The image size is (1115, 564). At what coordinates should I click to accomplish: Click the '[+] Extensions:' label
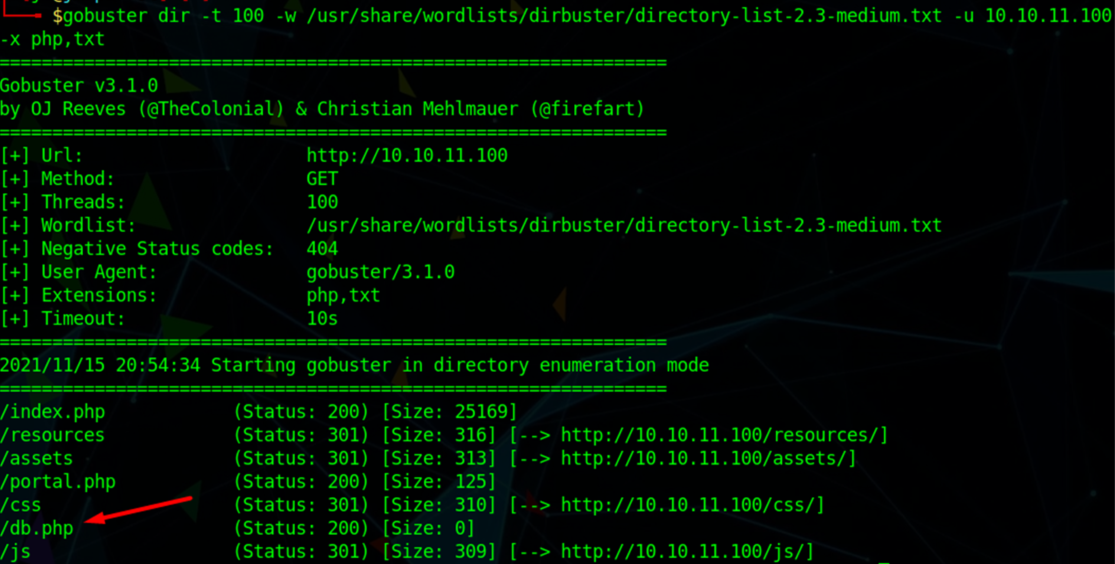click(x=79, y=296)
